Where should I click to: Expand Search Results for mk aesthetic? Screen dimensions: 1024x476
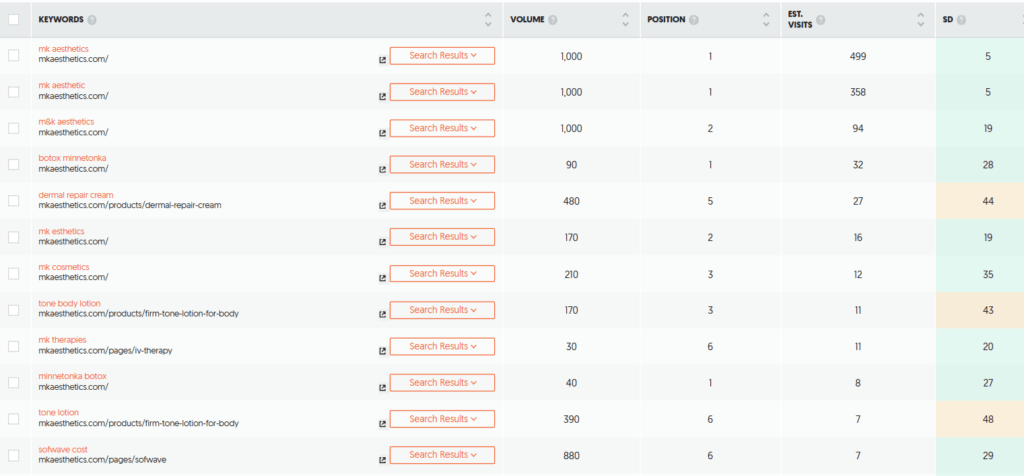(x=442, y=92)
